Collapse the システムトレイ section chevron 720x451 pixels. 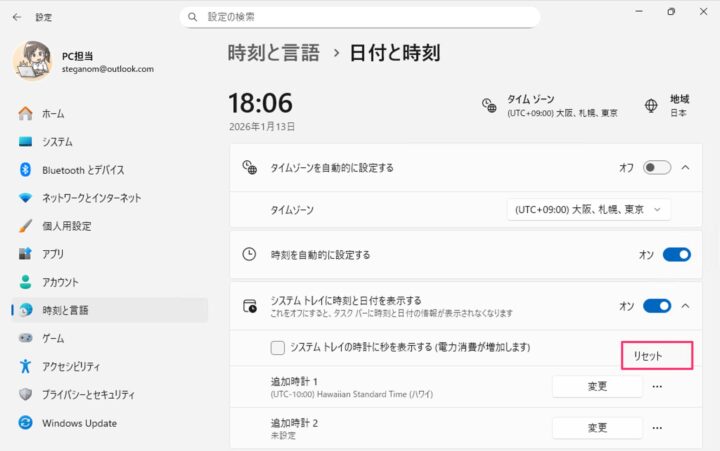pos(685,305)
